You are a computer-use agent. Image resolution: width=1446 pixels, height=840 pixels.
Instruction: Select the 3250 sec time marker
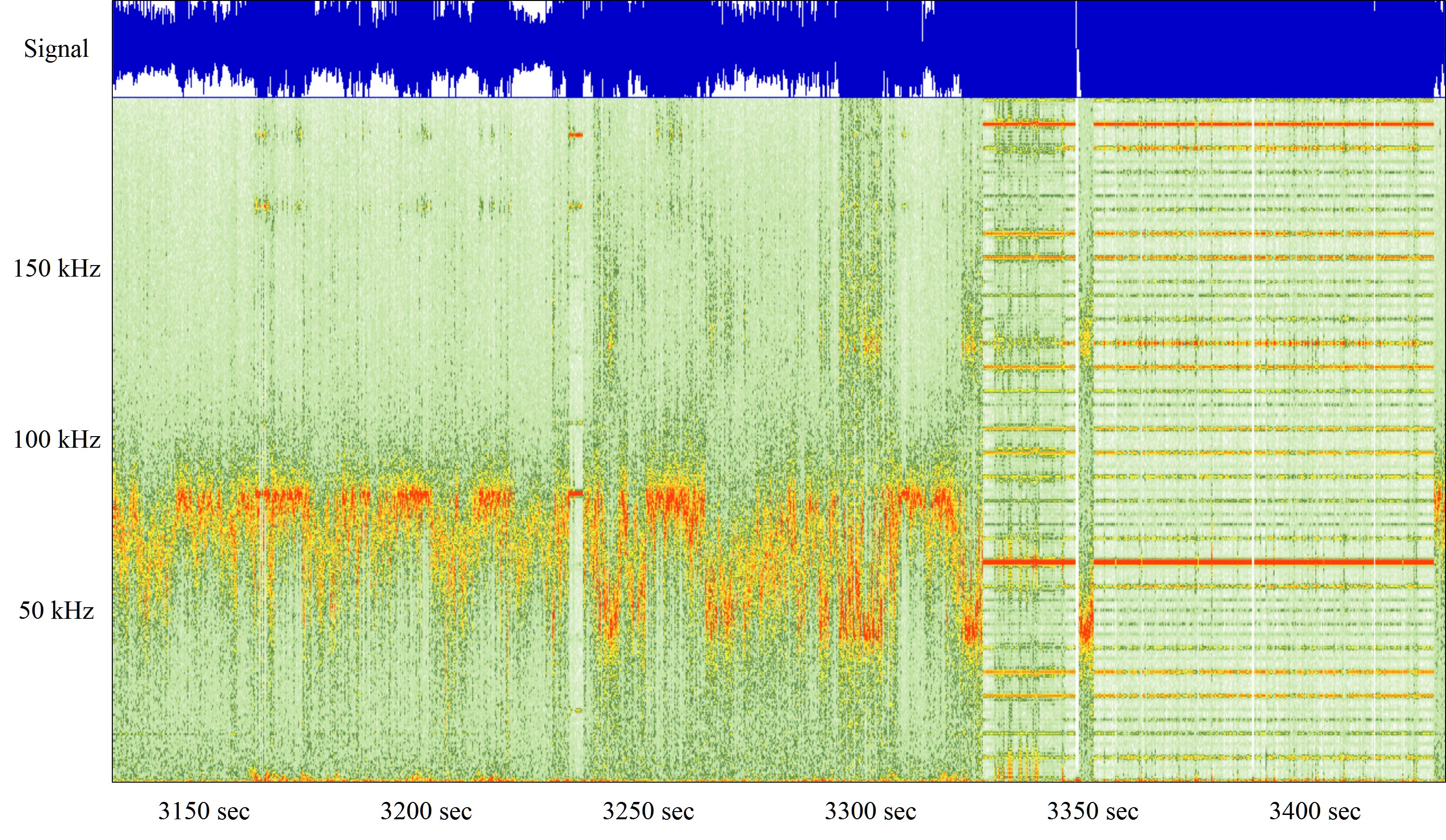tap(648, 811)
